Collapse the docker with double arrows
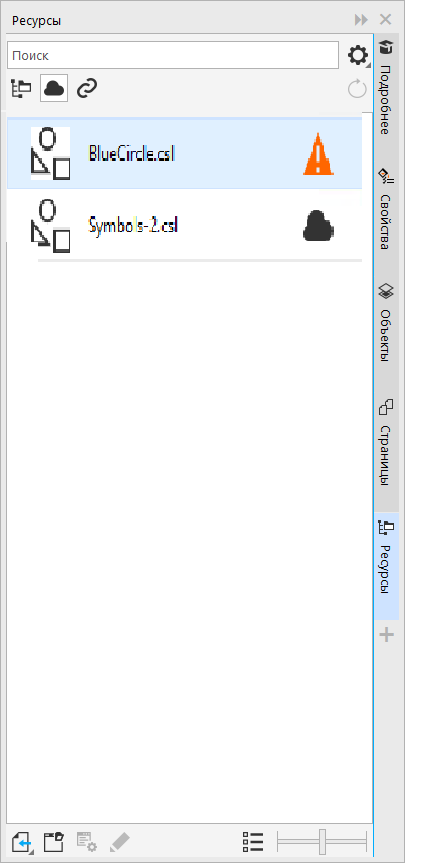The width and height of the screenshot is (437, 863). [361, 20]
